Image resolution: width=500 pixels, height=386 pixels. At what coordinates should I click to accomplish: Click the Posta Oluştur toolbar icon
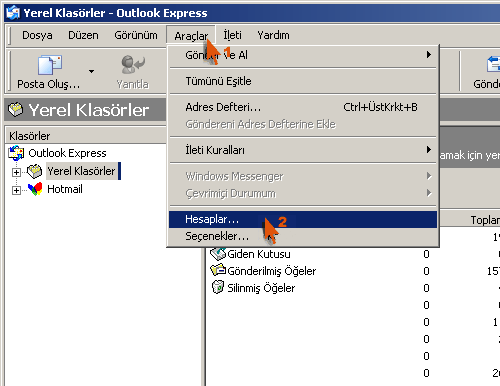[50, 65]
